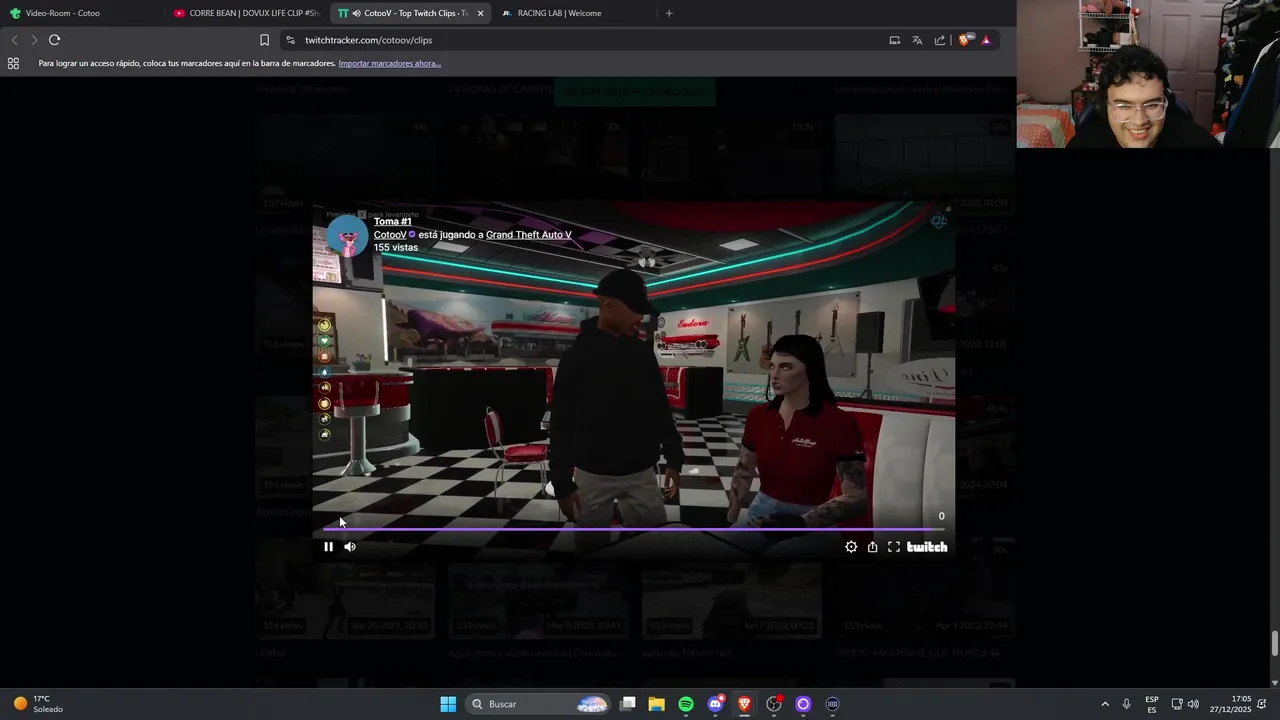Screen dimensions: 1280x720
Task: Open Task View on taskbar
Action: point(628,704)
